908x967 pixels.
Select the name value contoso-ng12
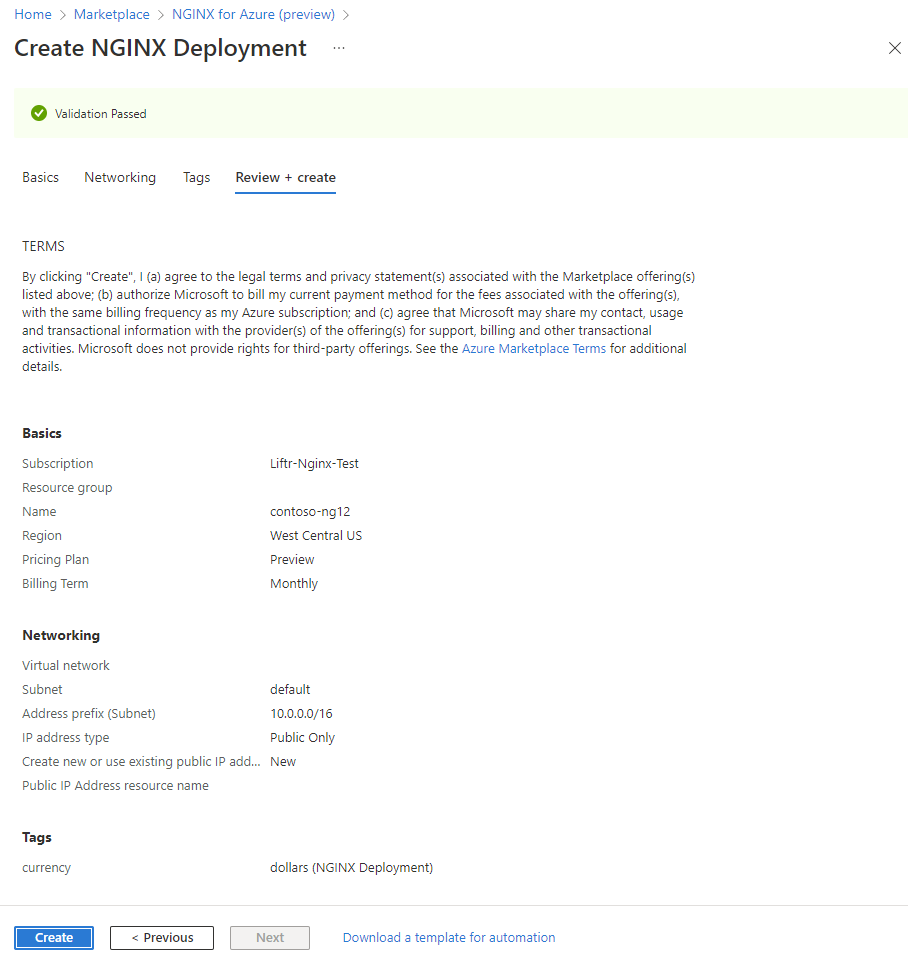pos(310,512)
